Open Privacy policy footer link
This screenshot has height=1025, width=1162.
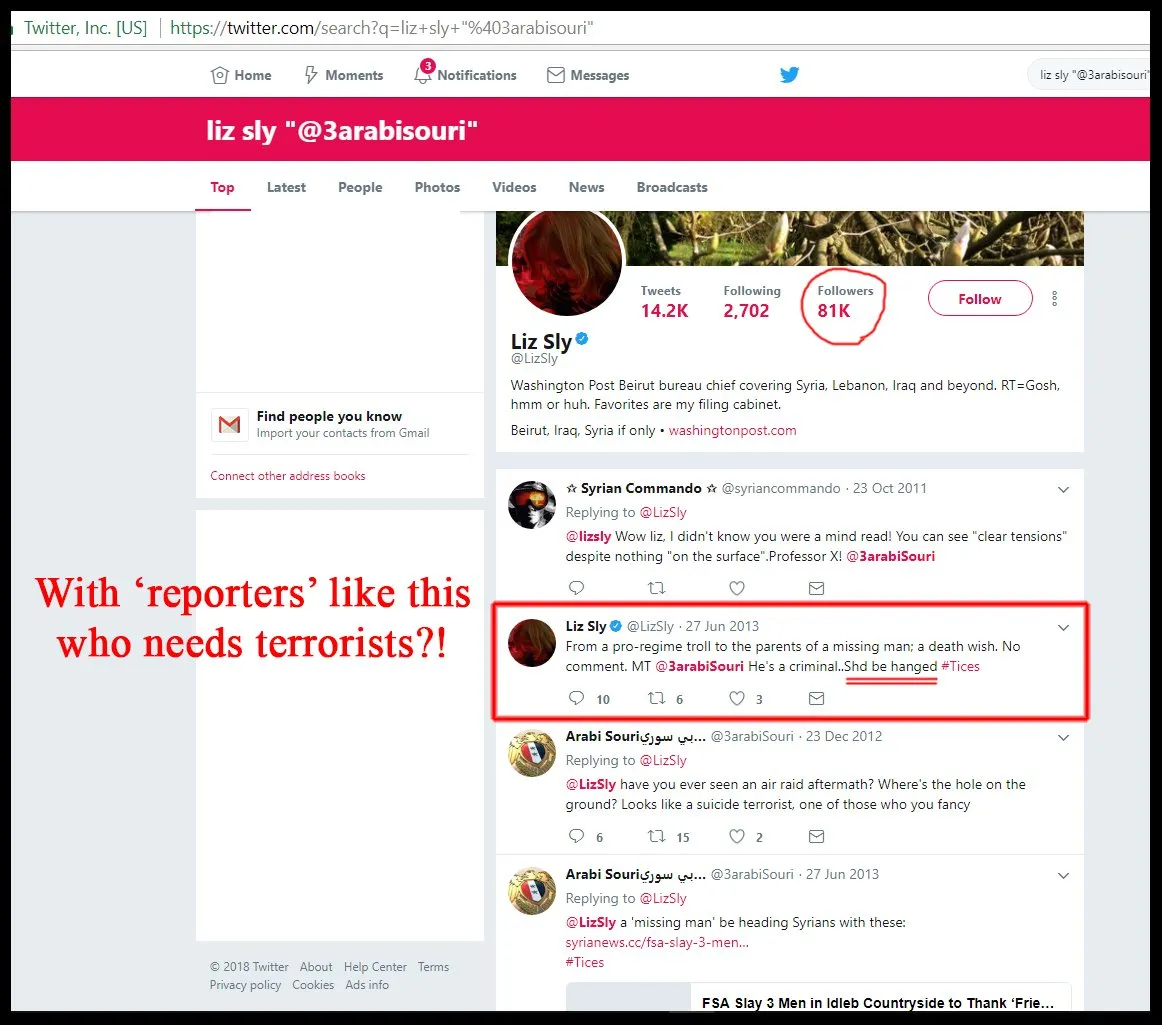coord(245,984)
